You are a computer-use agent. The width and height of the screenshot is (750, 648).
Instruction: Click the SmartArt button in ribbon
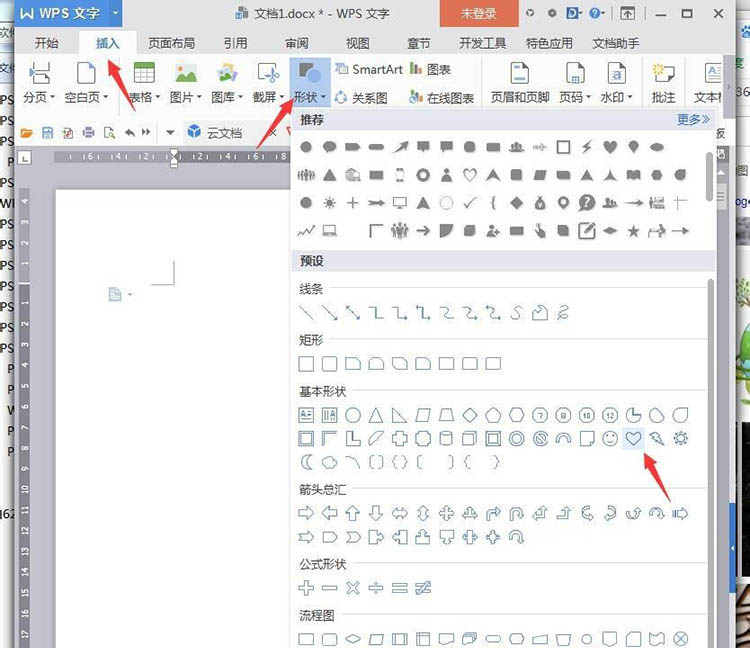367,70
